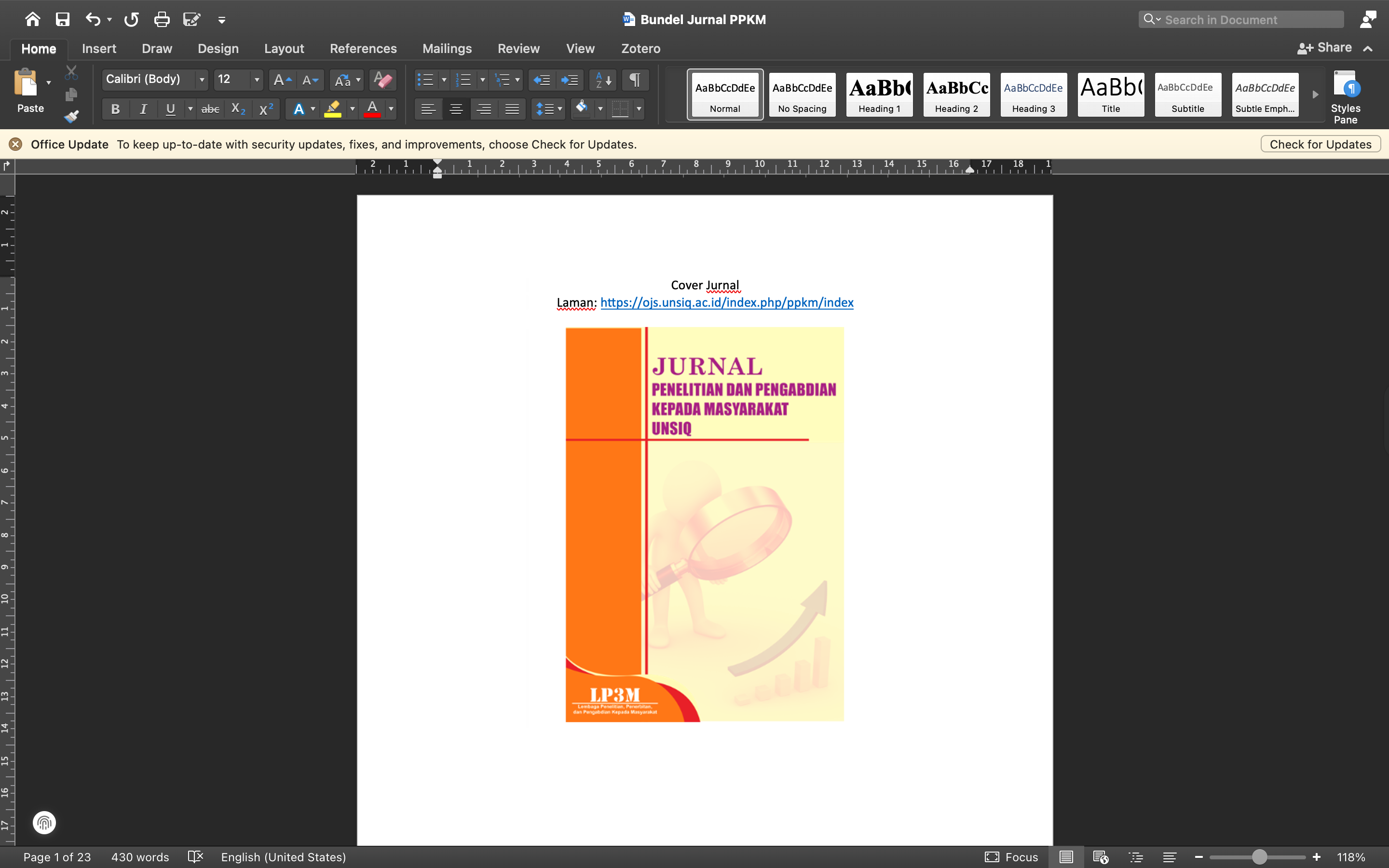Screen dimensions: 1389x868
Task: Show paragraph marks with pilcrow icon
Action: [635, 80]
